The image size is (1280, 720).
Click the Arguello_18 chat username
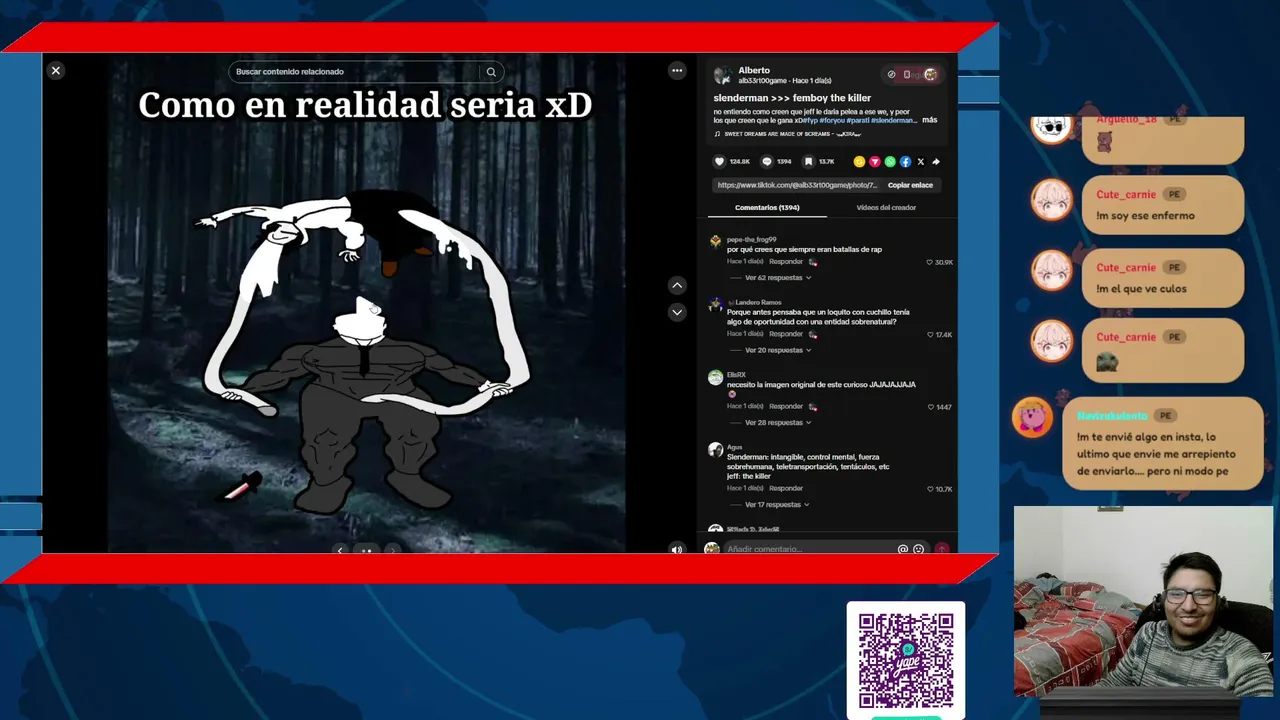pyautogui.click(x=1126, y=119)
